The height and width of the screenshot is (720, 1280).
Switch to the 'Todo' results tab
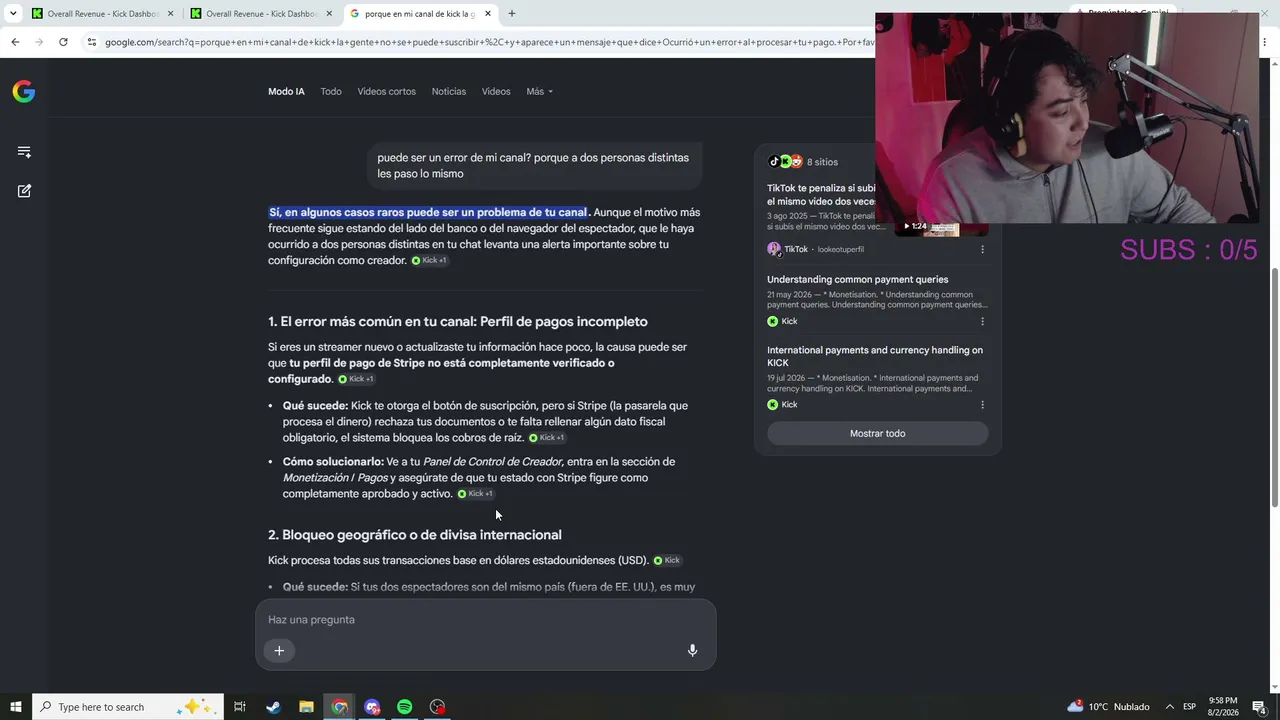tap(331, 91)
